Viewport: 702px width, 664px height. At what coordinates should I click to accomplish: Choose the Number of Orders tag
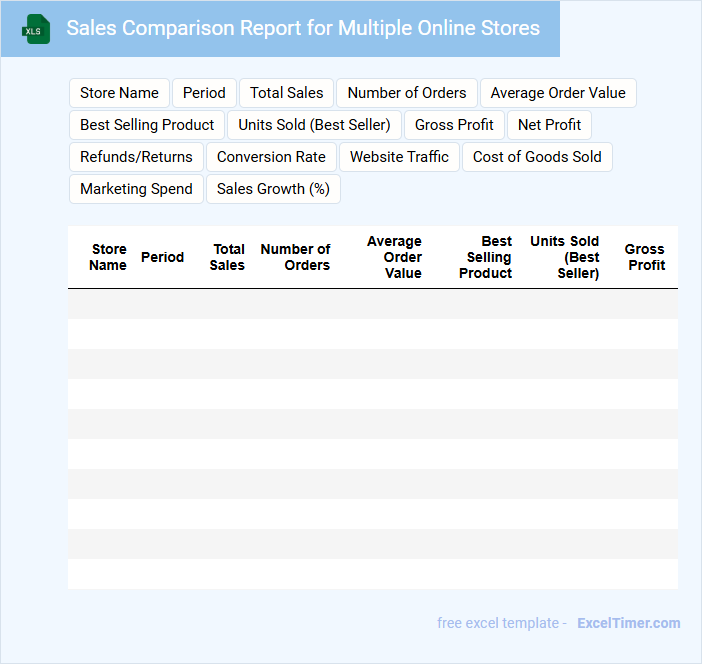pyautogui.click(x=406, y=93)
